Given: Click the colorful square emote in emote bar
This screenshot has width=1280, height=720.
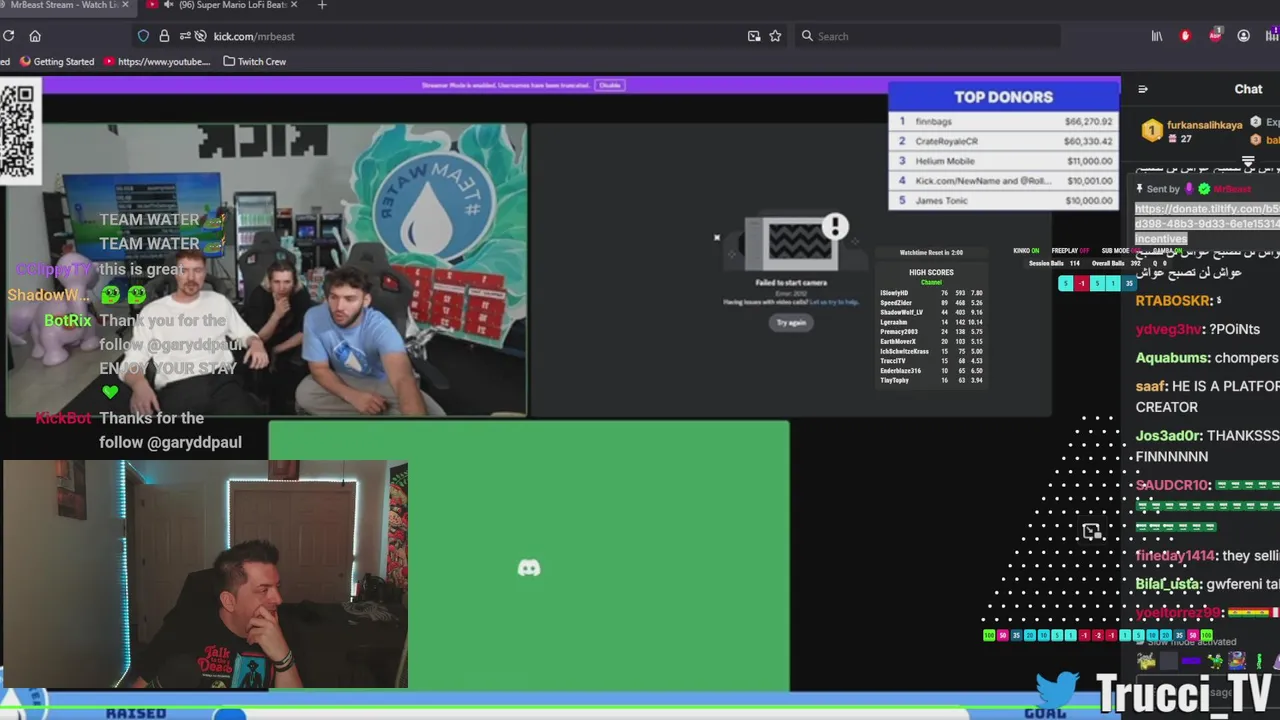Looking at the screenshot, I should click(1238, 661).
